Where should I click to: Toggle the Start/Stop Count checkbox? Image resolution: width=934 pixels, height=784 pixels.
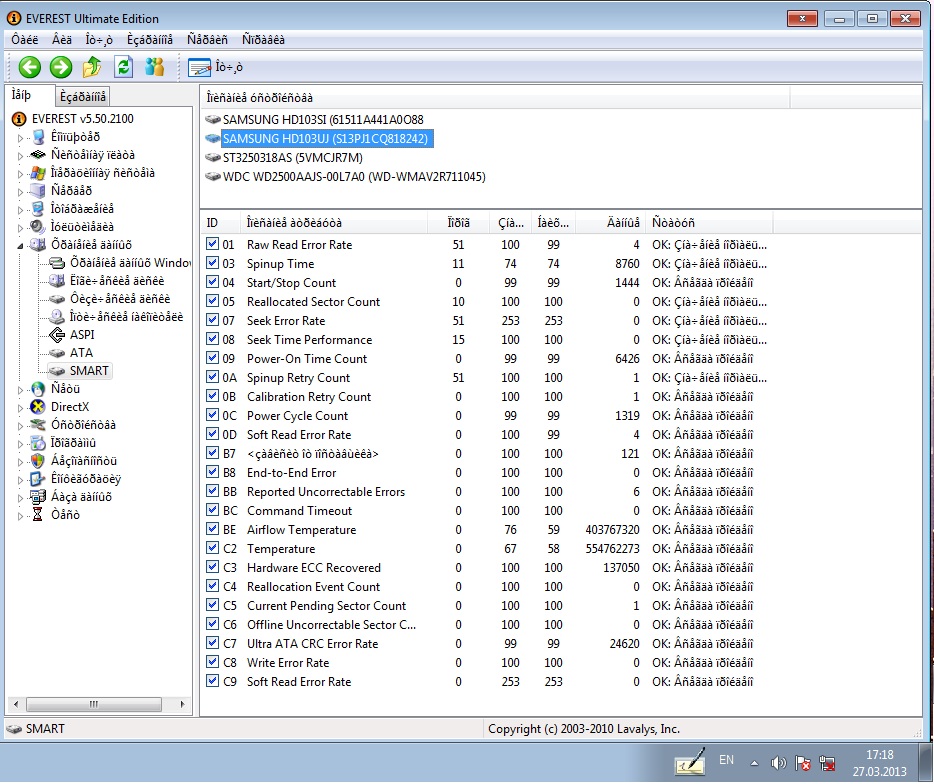tap(212, 282)
